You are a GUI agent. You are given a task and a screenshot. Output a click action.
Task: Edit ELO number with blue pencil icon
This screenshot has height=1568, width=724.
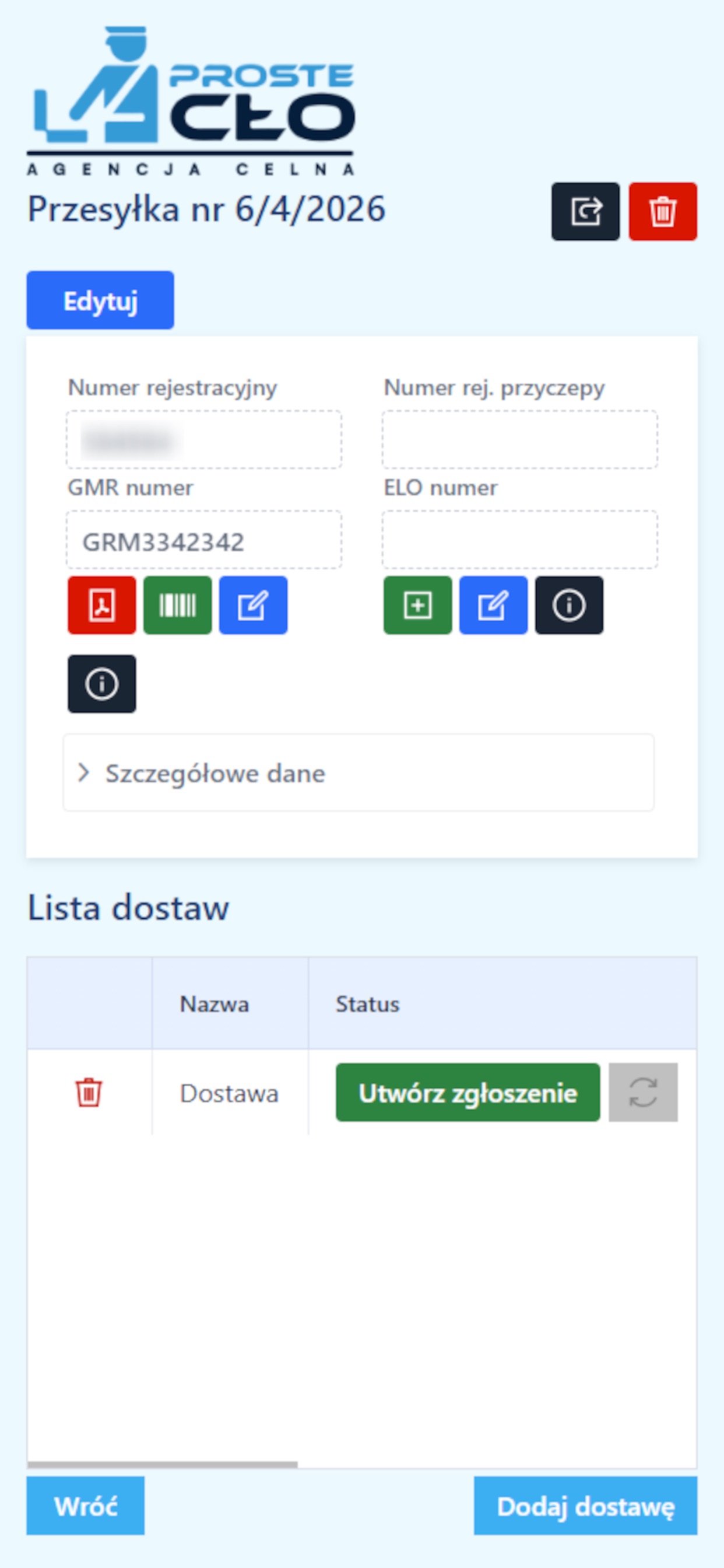click(x=493, y=605)
